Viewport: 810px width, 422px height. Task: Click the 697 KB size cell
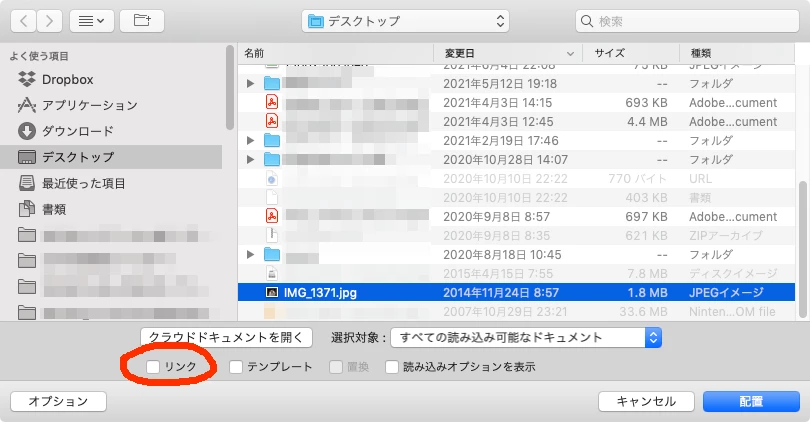[646, 217]
